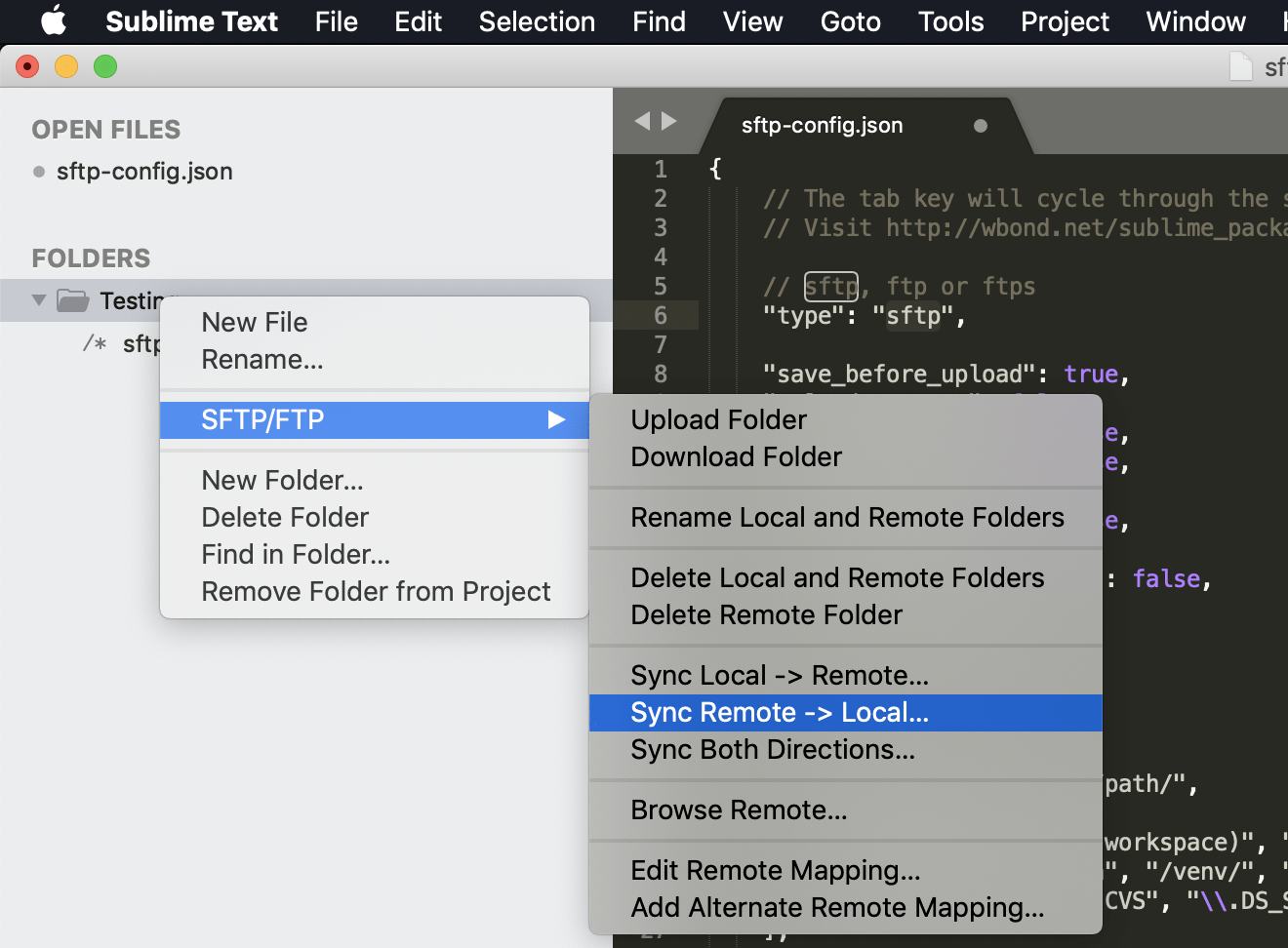Click the right tab navigation arrow

coord(669,121)
